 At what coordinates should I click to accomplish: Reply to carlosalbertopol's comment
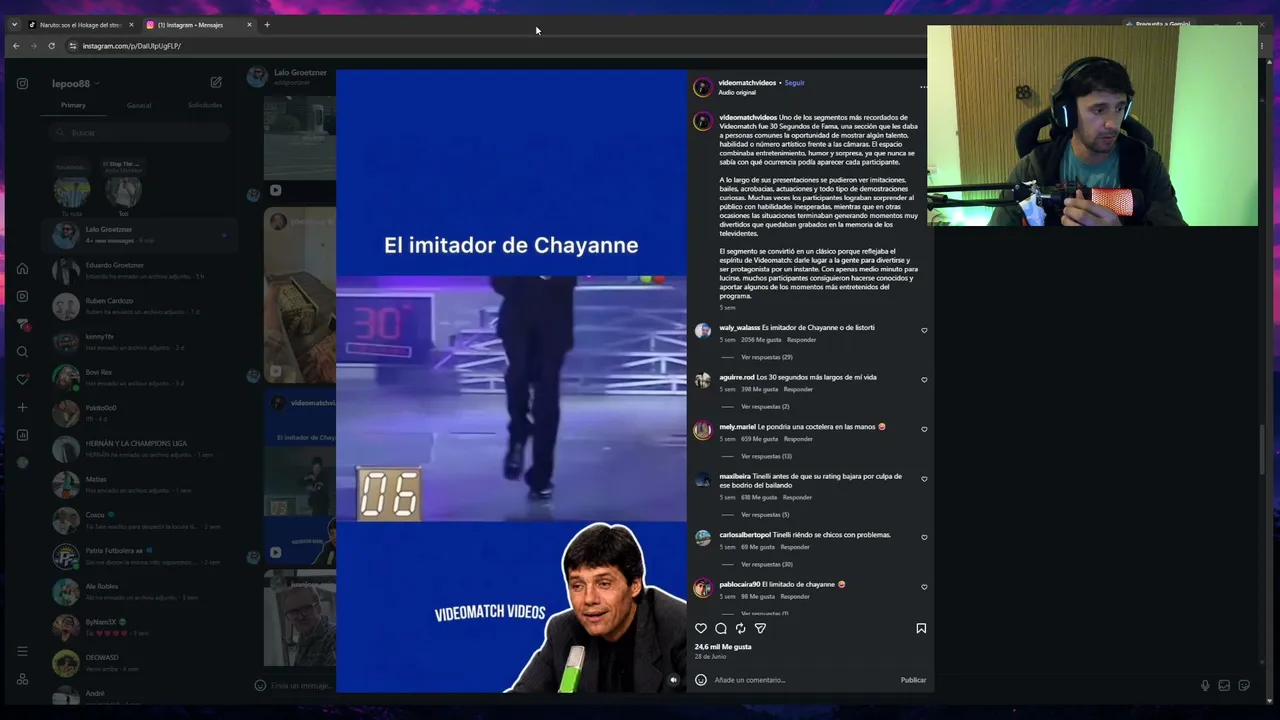pos(795,547)
